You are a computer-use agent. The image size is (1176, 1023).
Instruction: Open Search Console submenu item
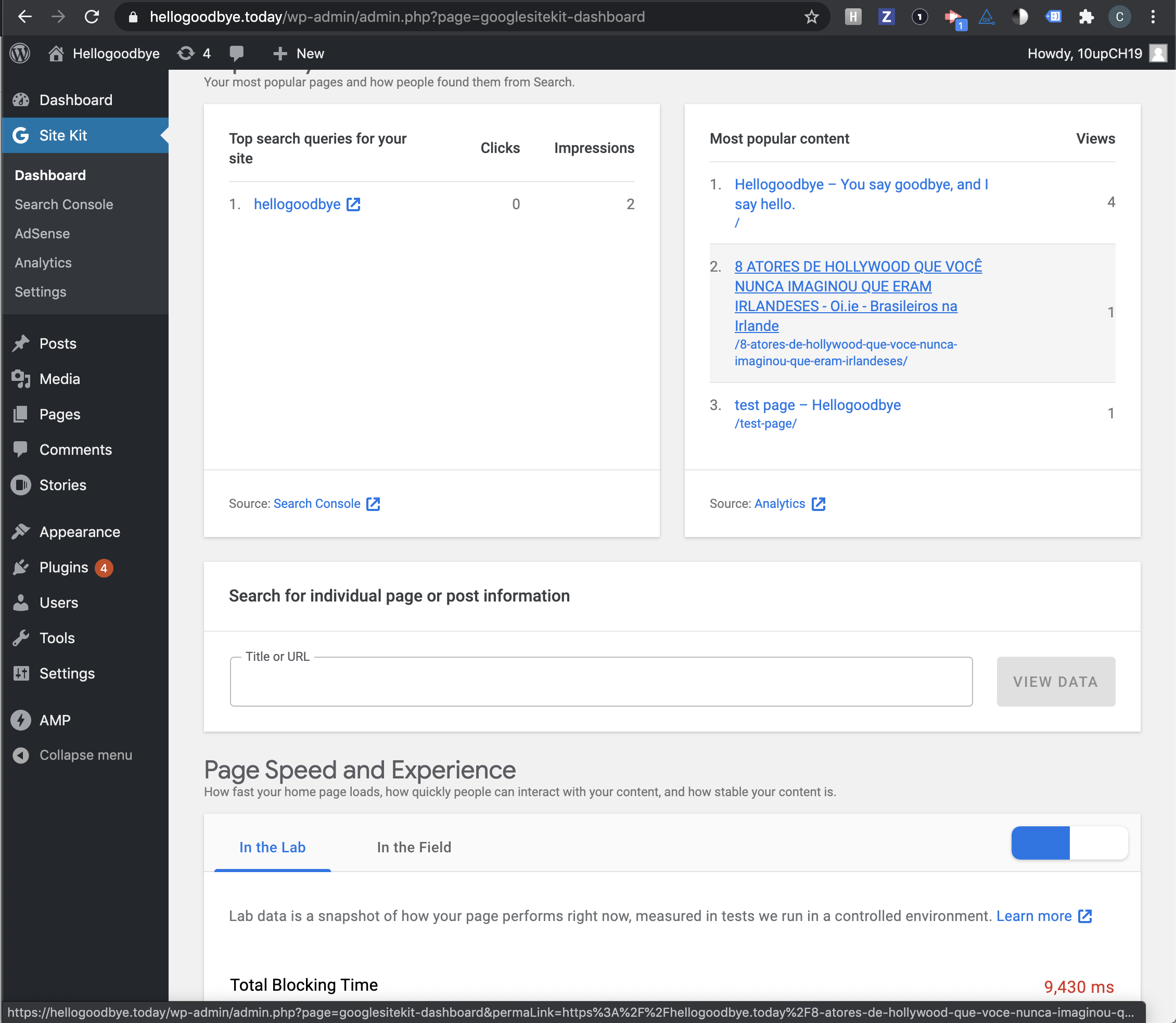click(64, 204)
